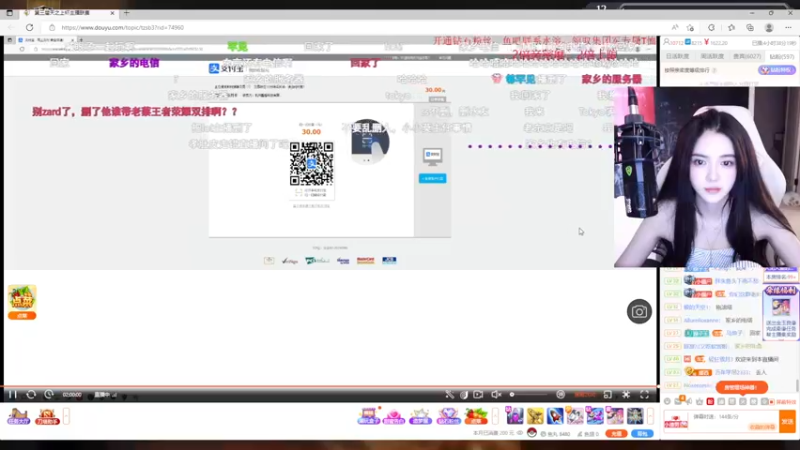Open the second red activity icon below player
Viewport: 800px width, 450px height.
click(47, 416)
